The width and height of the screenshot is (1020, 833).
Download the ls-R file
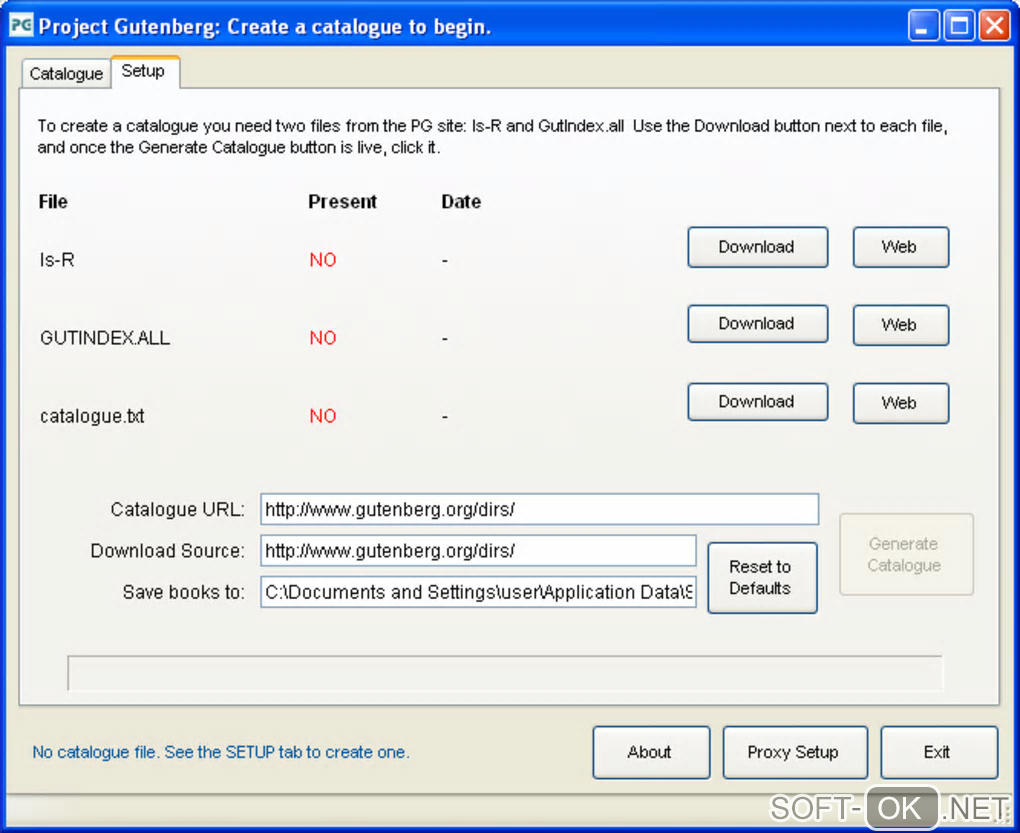point(758,247)
